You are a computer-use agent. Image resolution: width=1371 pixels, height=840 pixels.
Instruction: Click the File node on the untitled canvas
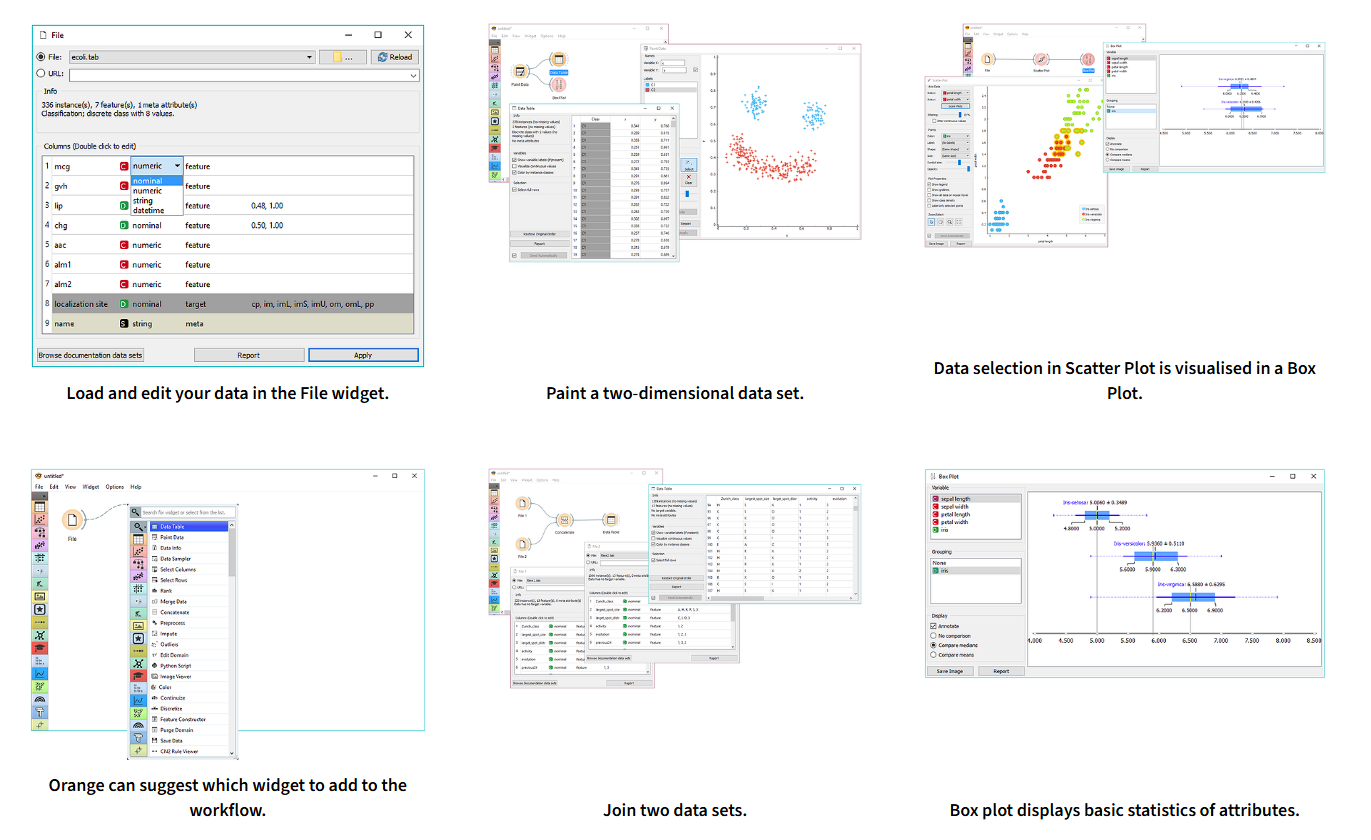click(73, 521)
